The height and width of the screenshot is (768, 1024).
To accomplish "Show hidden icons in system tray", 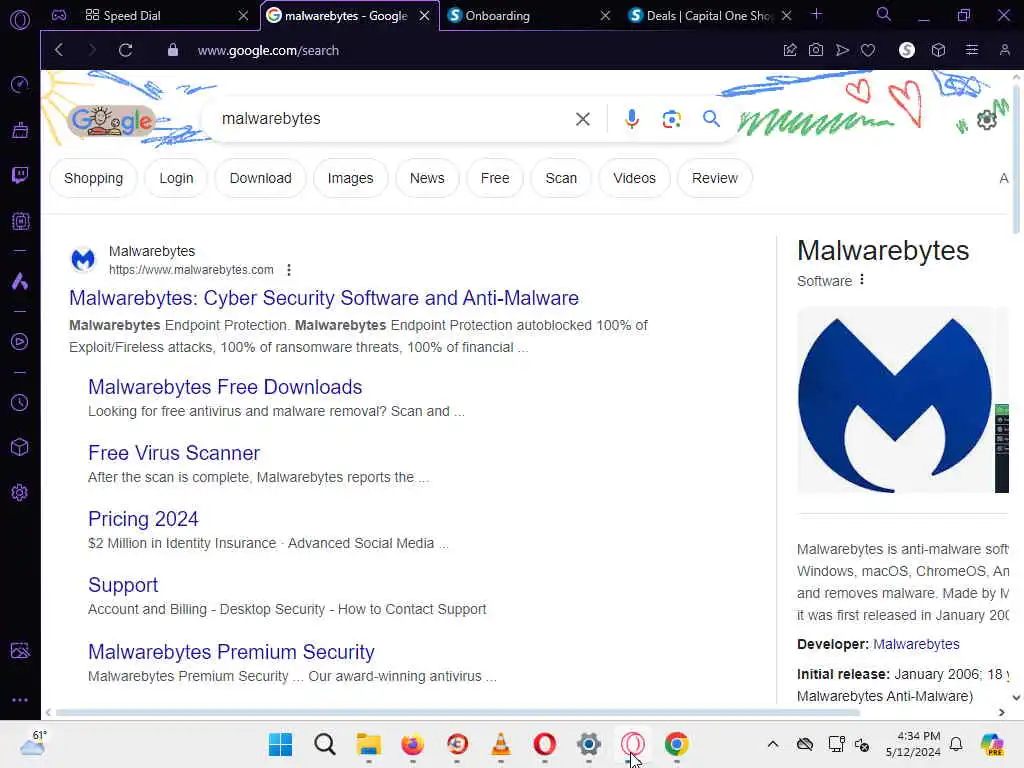I will click(x=773, y=744).
